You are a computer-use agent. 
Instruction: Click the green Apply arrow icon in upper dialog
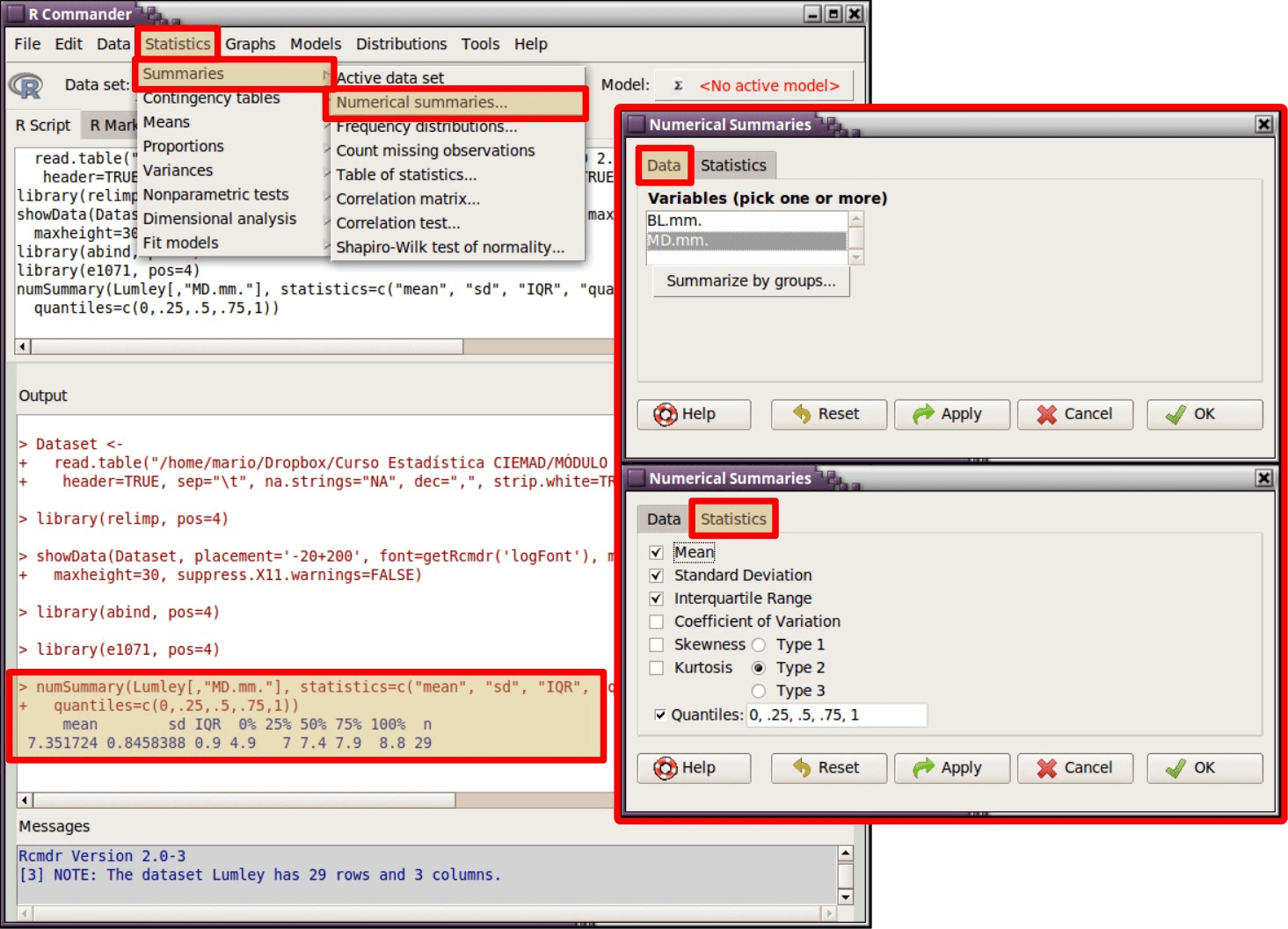(x=924, y=414)
